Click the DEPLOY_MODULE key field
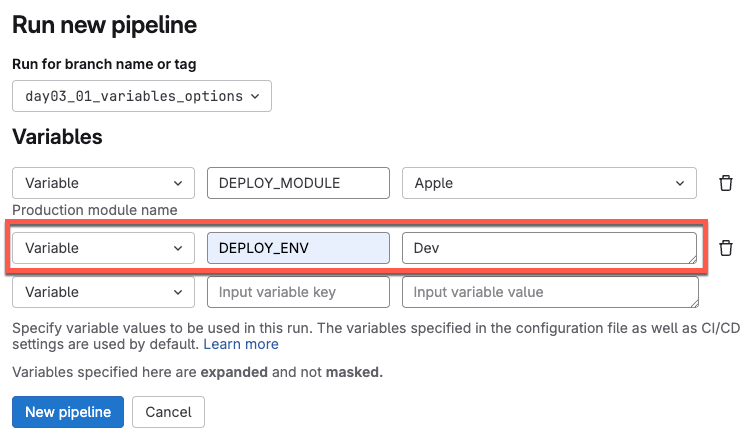Viewport: 747px width, 435px height. (x=297, y=183)
